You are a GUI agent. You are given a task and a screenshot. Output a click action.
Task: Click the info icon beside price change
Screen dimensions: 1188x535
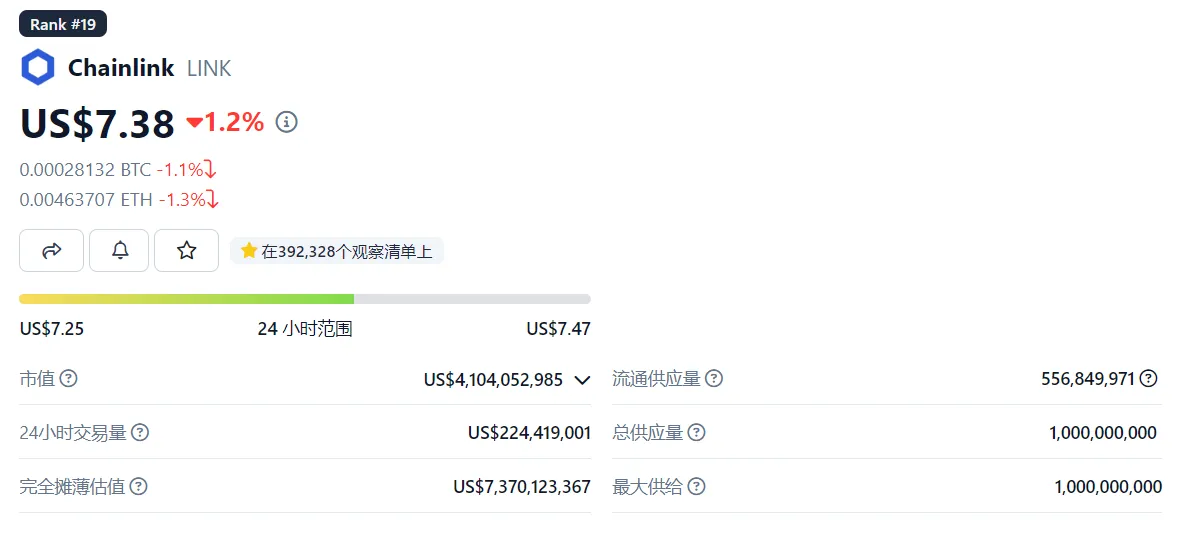(x=287, y=122)
